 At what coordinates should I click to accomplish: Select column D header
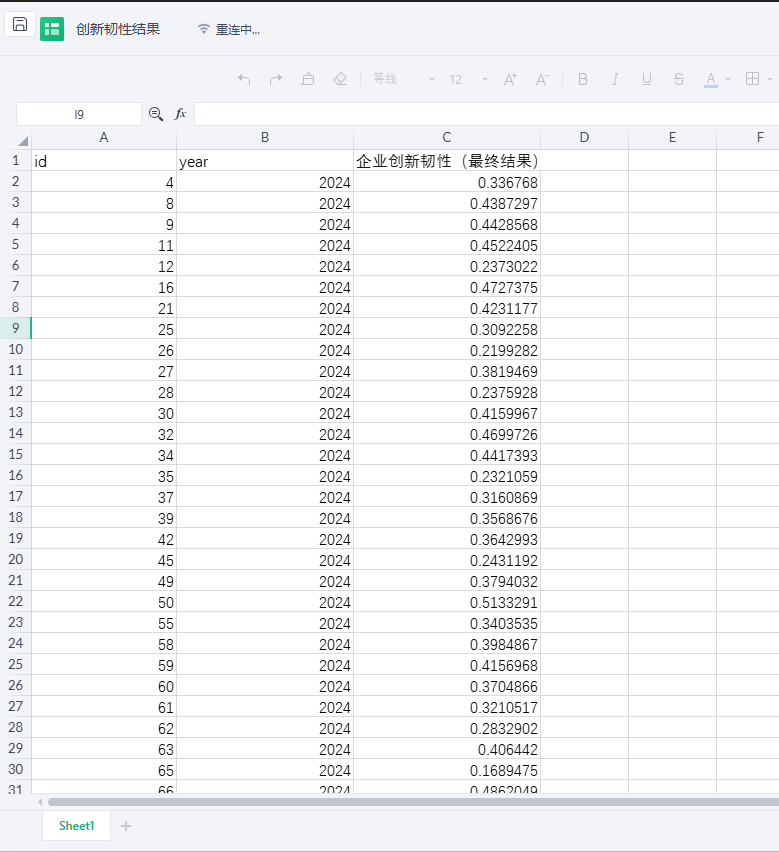[585, 137]
